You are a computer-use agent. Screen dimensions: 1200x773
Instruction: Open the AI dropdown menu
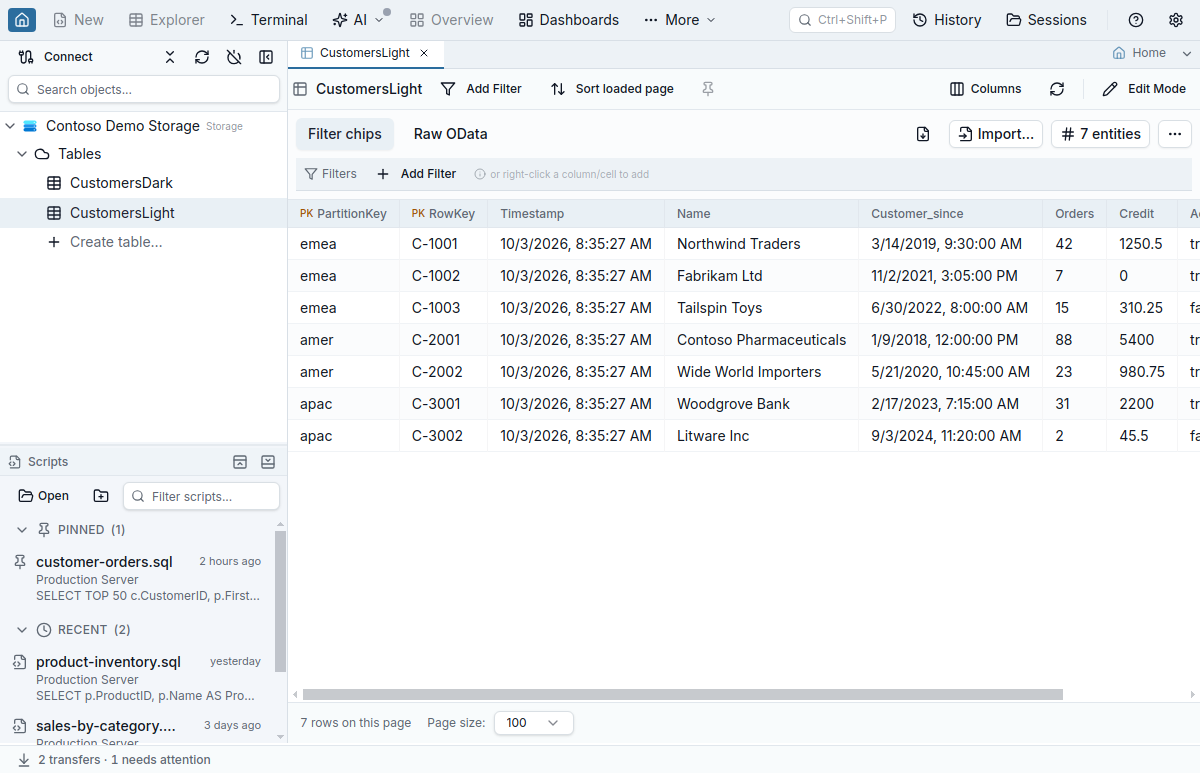[357, 20]
